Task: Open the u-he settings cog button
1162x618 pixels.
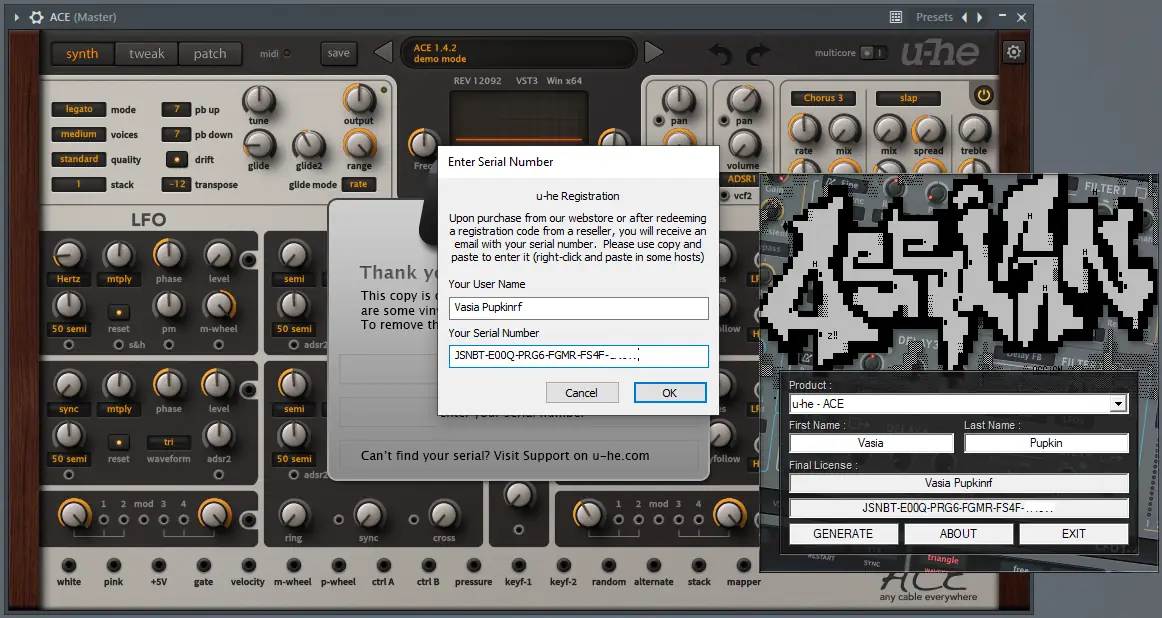Action: click(x=1013, y=52)
